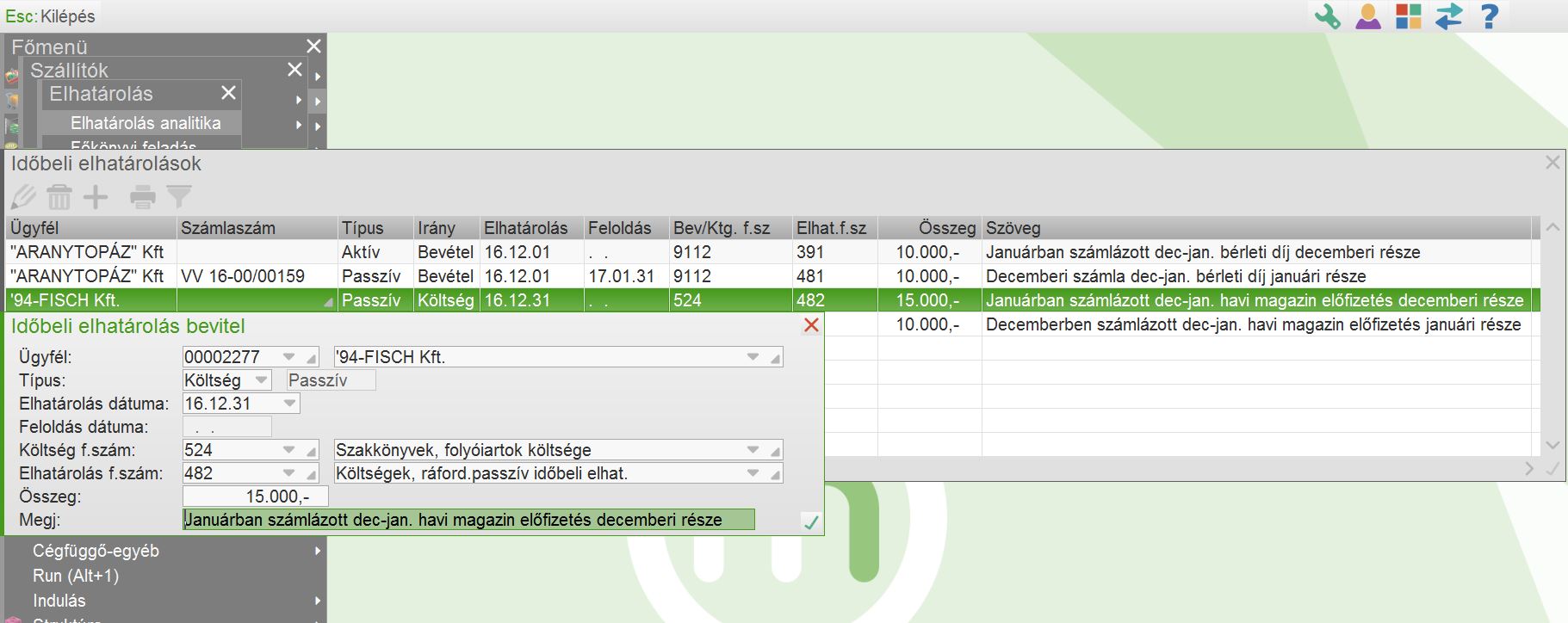Click the edit pencil toolbar icon
Screen dimensions: 1568x623
point(23,197)
